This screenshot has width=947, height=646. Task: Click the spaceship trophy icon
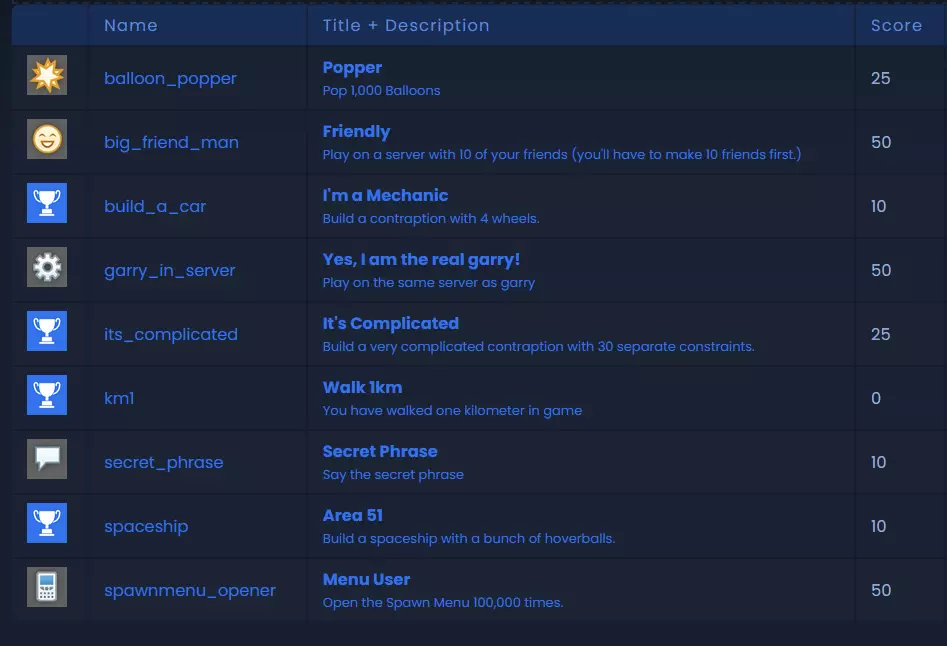point(47,523)
